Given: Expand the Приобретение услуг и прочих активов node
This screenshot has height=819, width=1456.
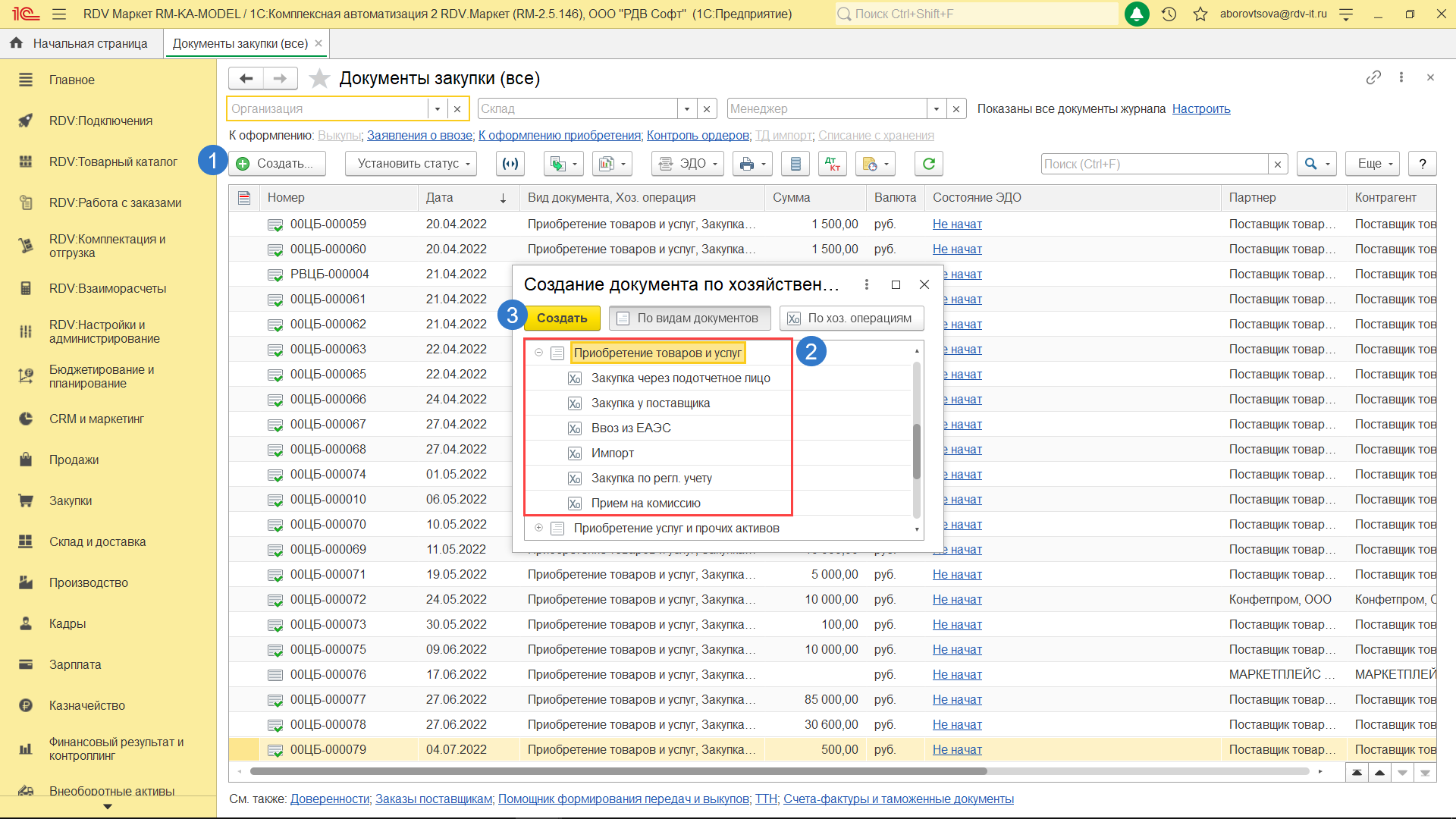Looking at the screenshot, I should (x=538, y=528).
